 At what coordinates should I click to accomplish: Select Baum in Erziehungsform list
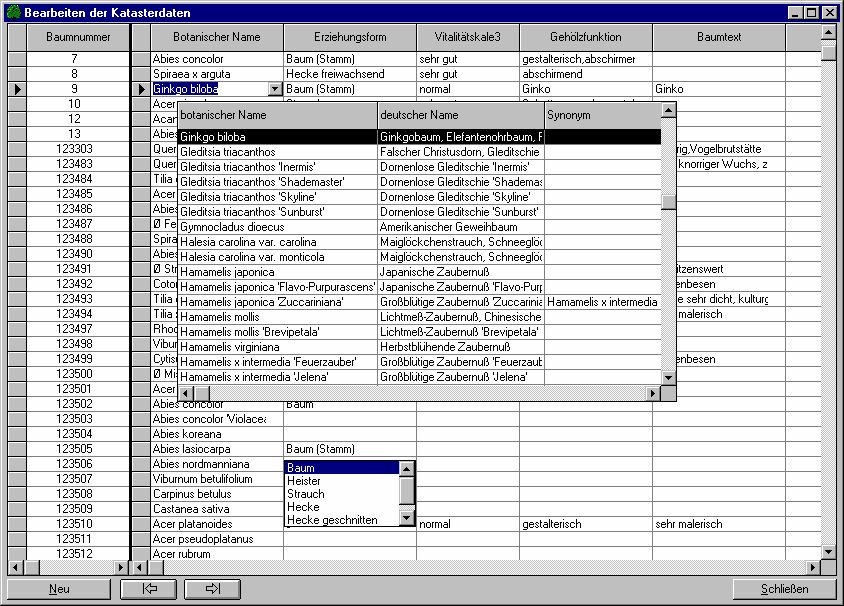(x=342, y=468)
